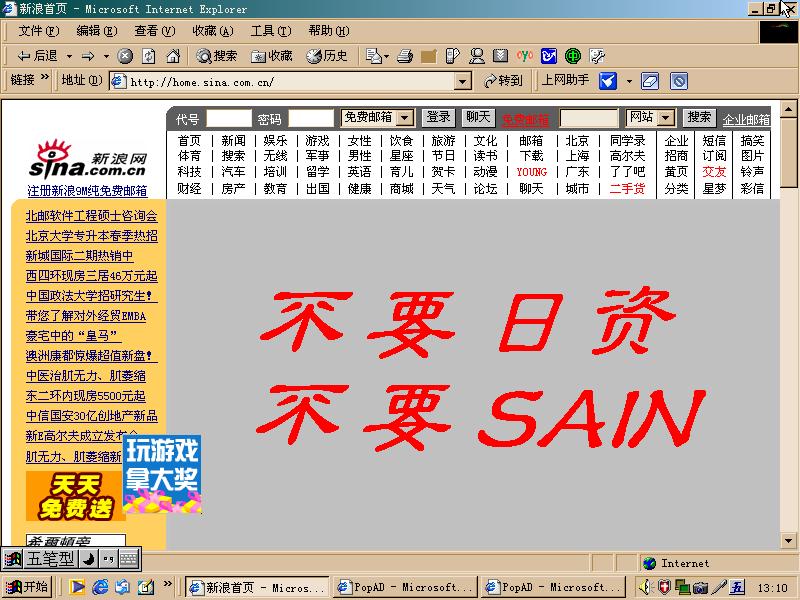Screen dimensions: 800x600
Task: Open the 上网助手 checkmark dropdown arrow
Action: (x=629, y=81)
